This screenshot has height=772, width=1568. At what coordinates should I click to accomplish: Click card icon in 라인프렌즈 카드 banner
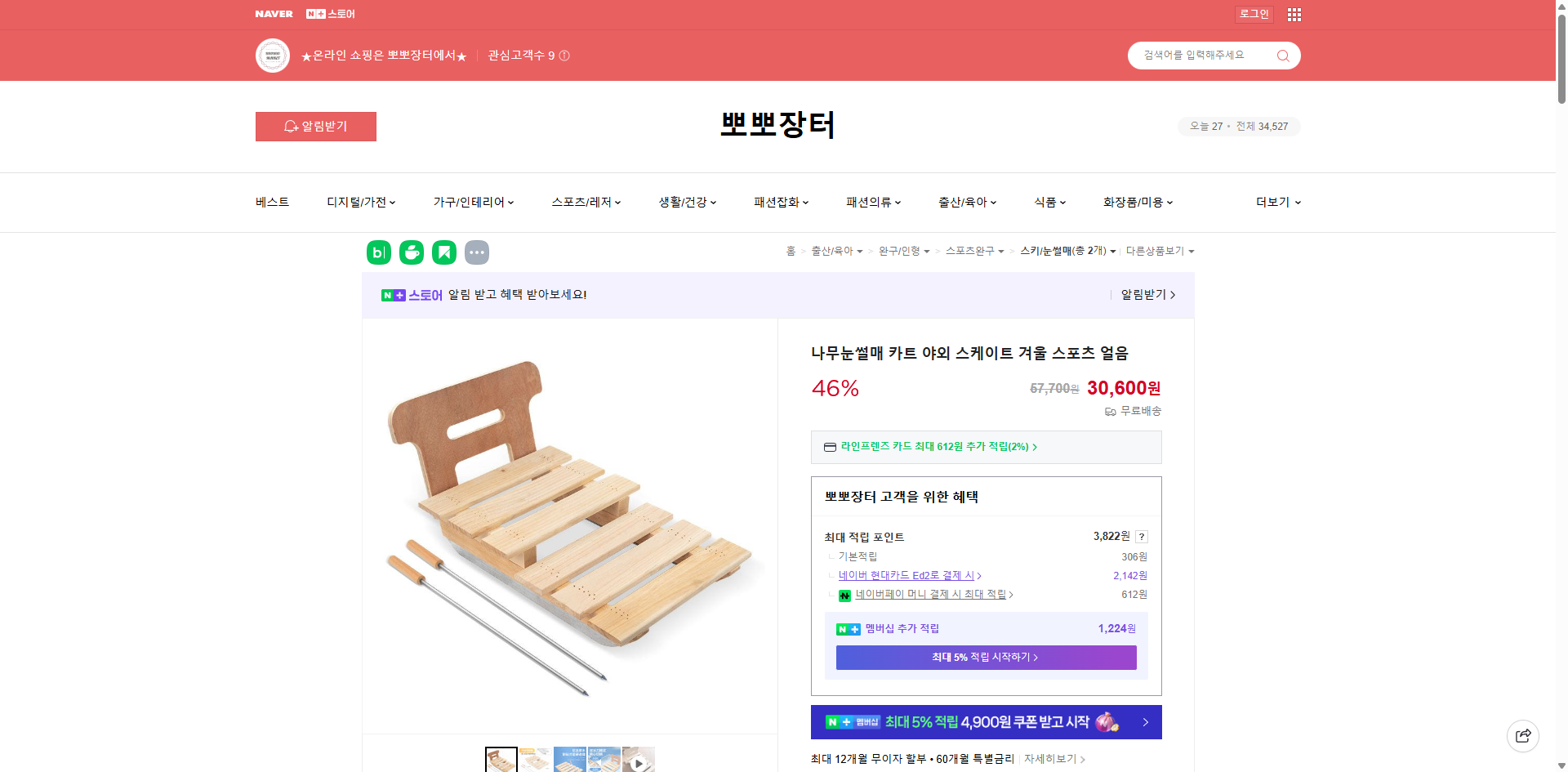[x=828, y=447]
